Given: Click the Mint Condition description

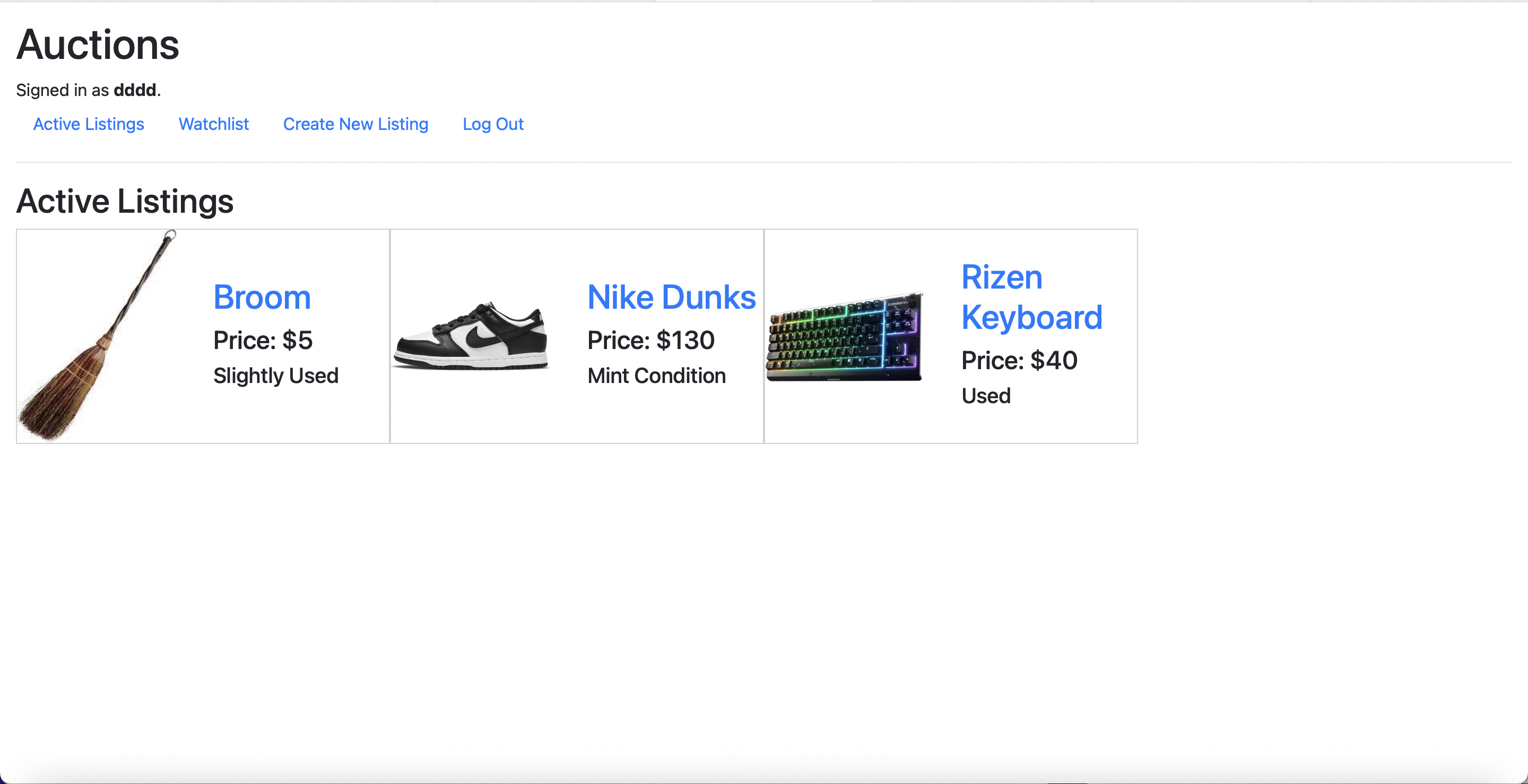Looking at the screenshot, I should (x=657, y=376).
